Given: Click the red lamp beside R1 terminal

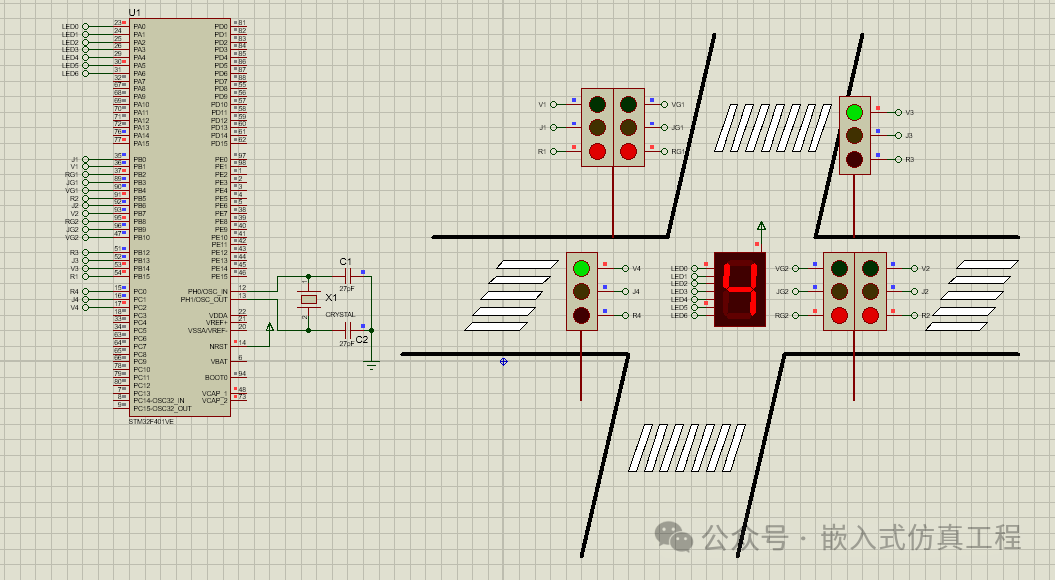Looking at the screenshot, I should [597, 151].
